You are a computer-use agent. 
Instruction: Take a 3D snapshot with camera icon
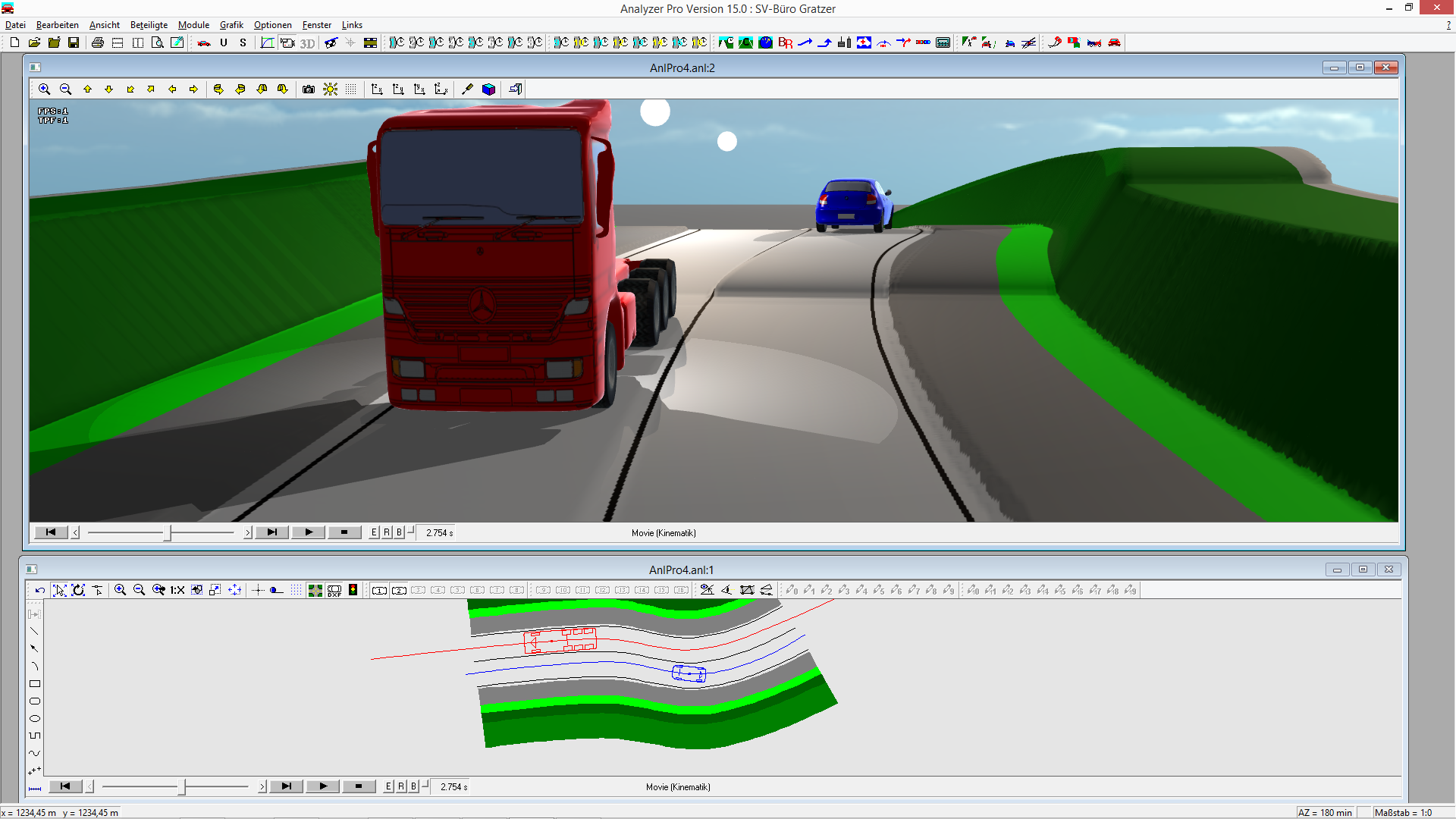tap(308, 89)
